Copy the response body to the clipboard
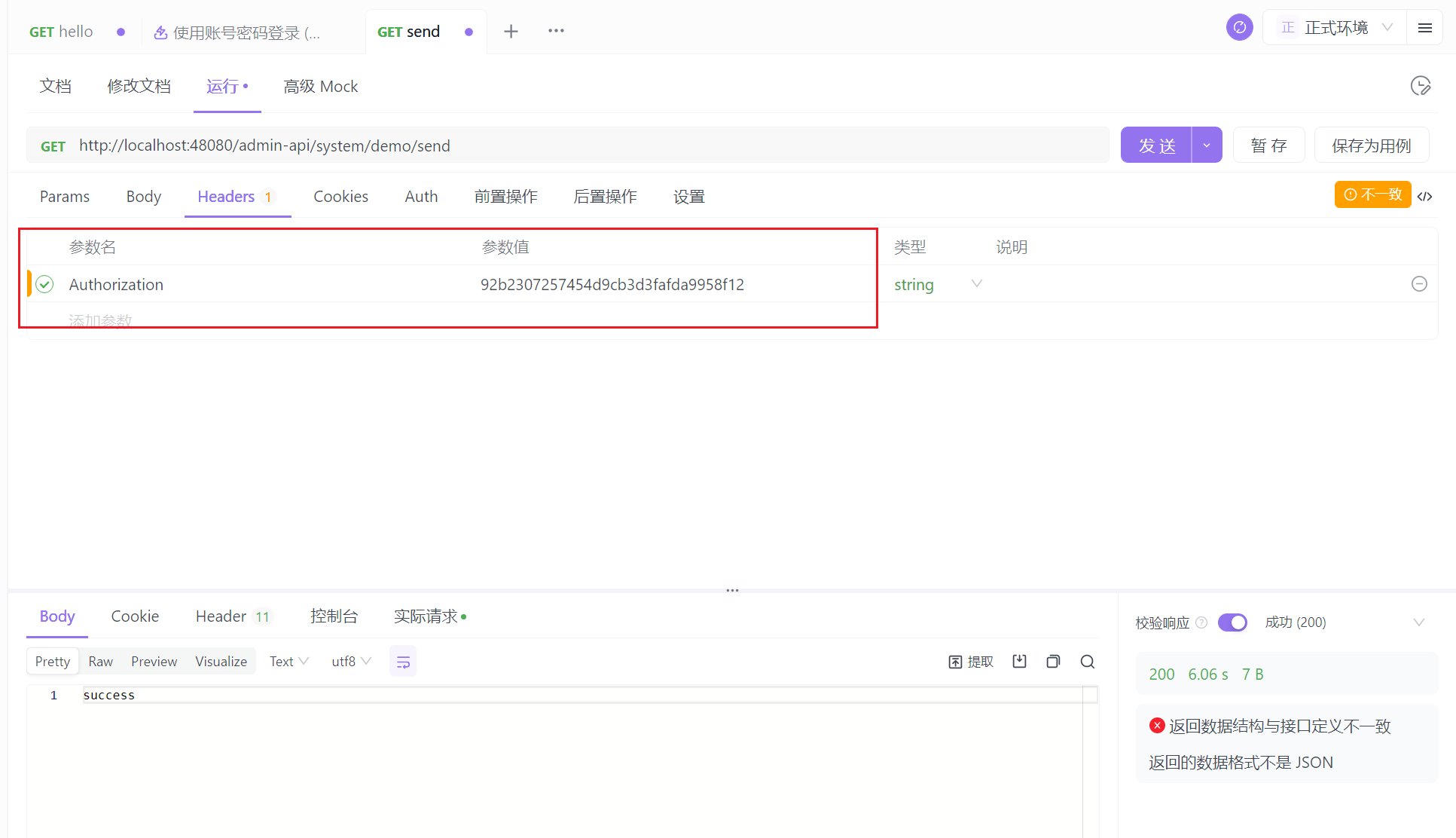Viewport: 1456px width, 838px height. point(1053,661)
